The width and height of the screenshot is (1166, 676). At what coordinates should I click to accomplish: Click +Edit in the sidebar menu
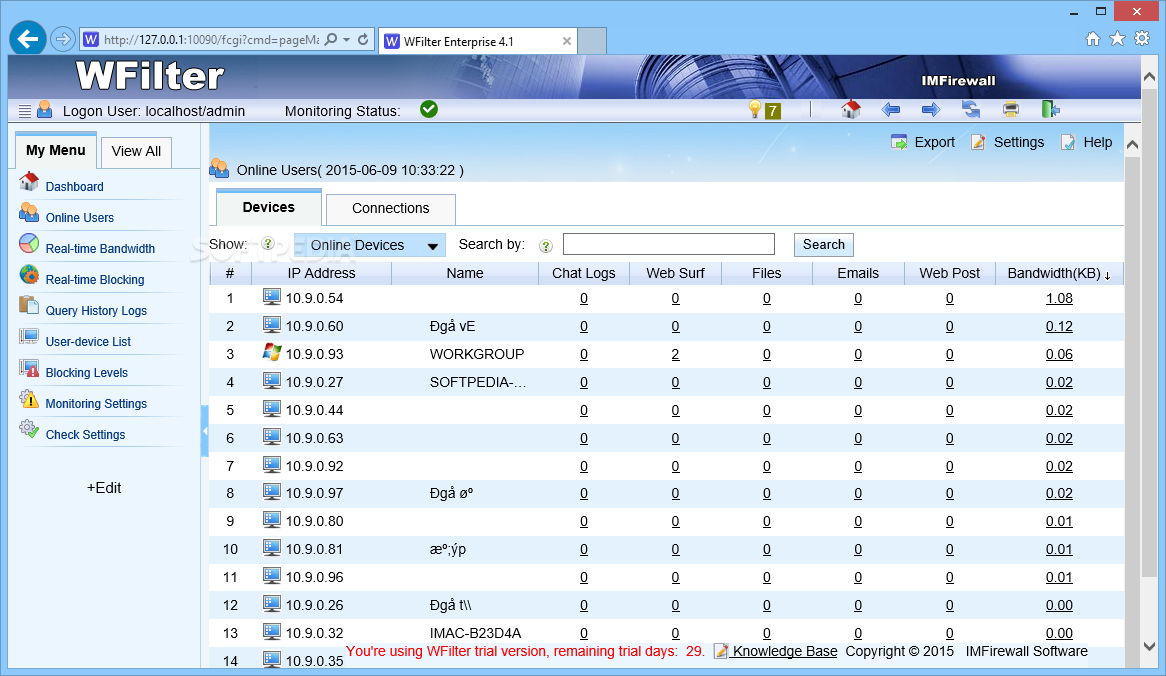pos(104,489)
